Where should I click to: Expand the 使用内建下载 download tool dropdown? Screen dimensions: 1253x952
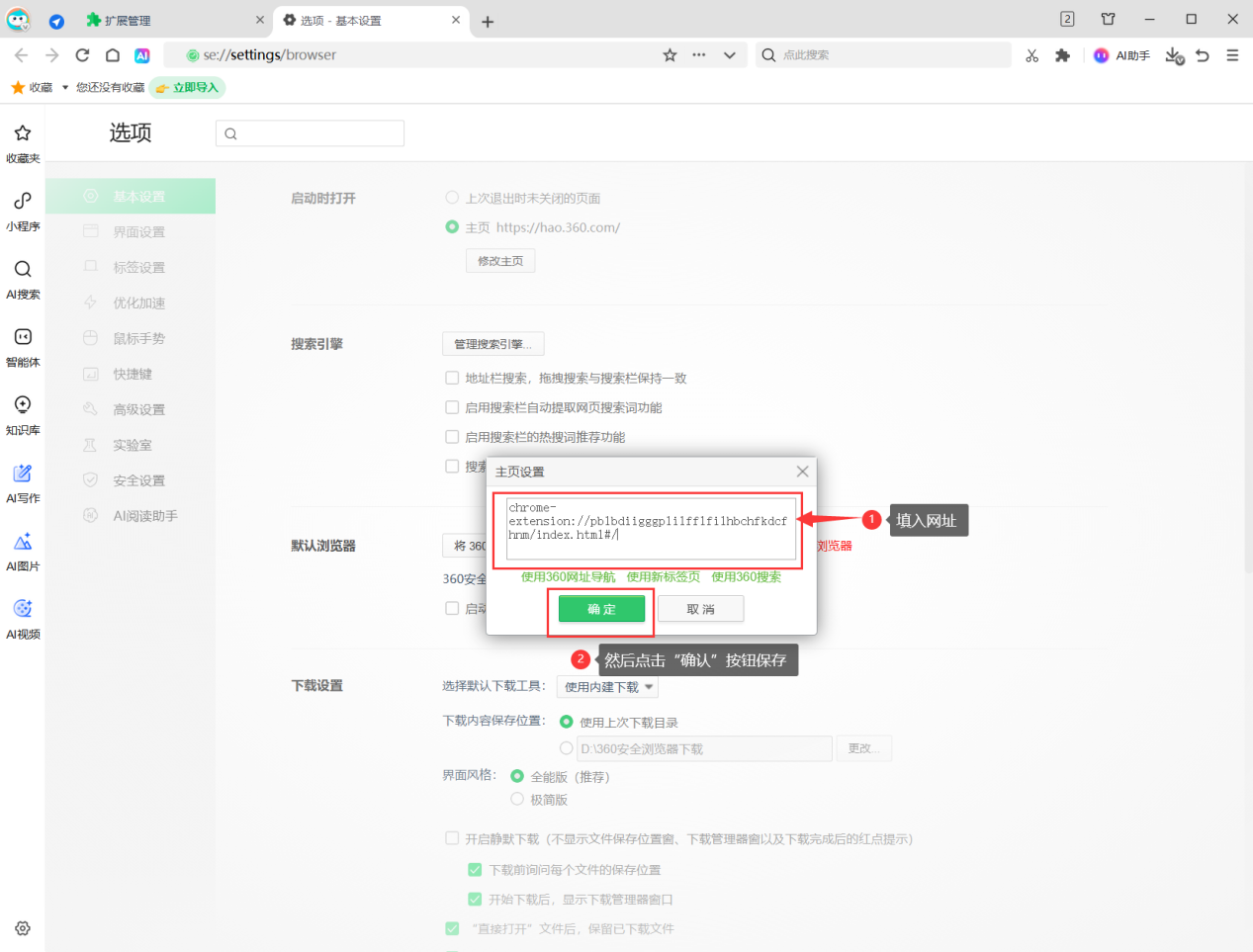tap(608, 687)
